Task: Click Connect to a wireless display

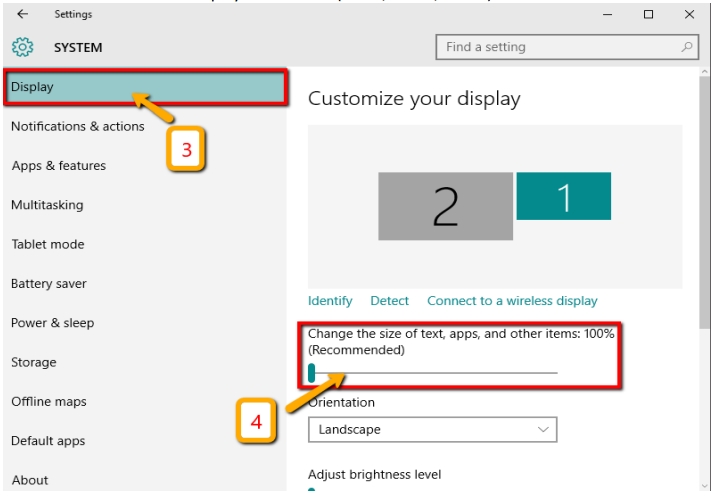Action: click(512, 301)
